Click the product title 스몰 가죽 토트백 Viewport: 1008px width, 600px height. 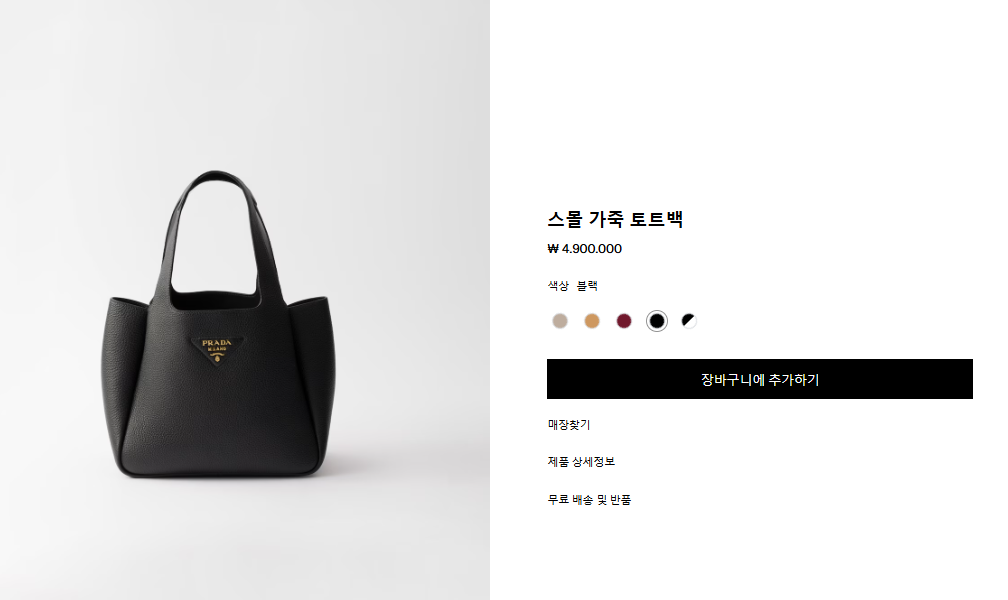pyautogui.click(x=615, y=219)
